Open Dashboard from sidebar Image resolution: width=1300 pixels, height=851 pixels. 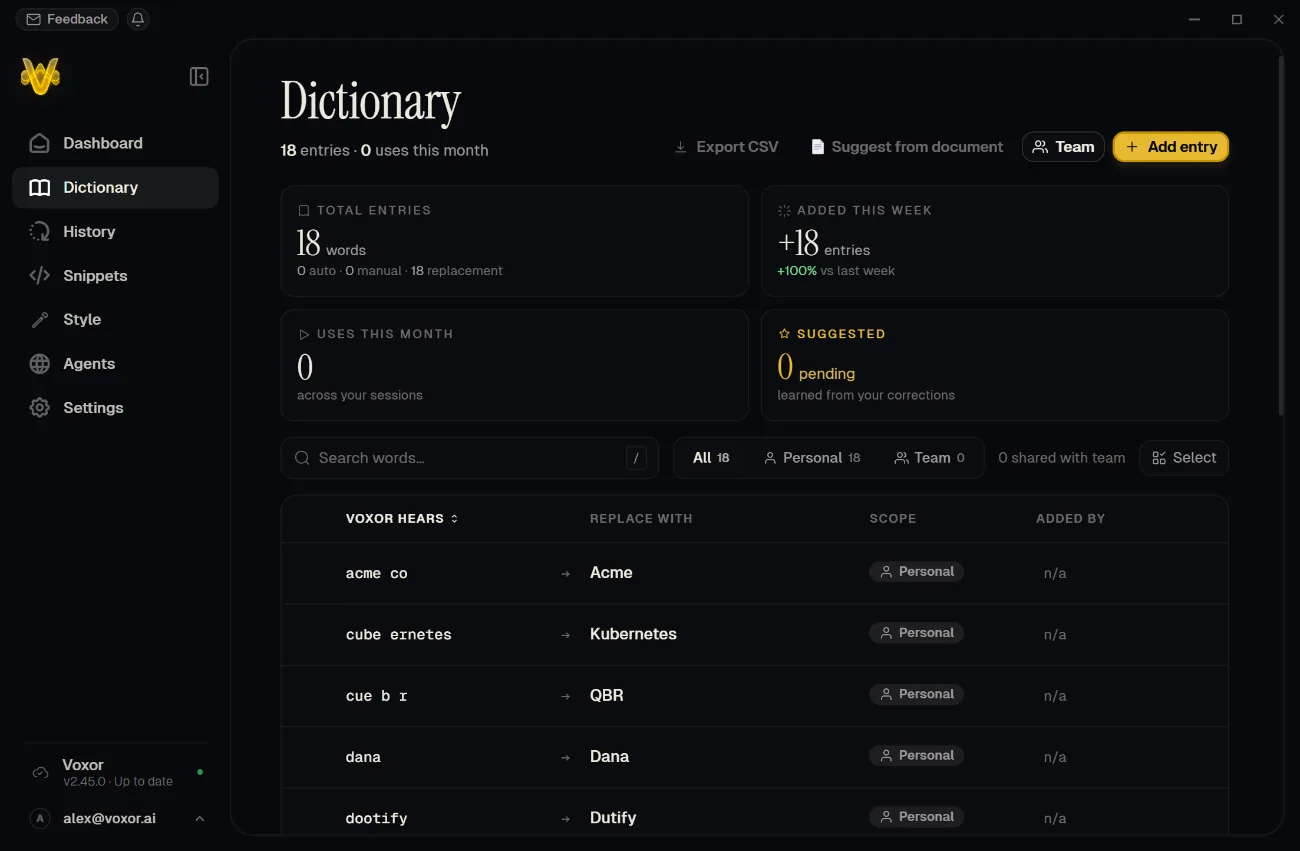[x=115, y=143]
